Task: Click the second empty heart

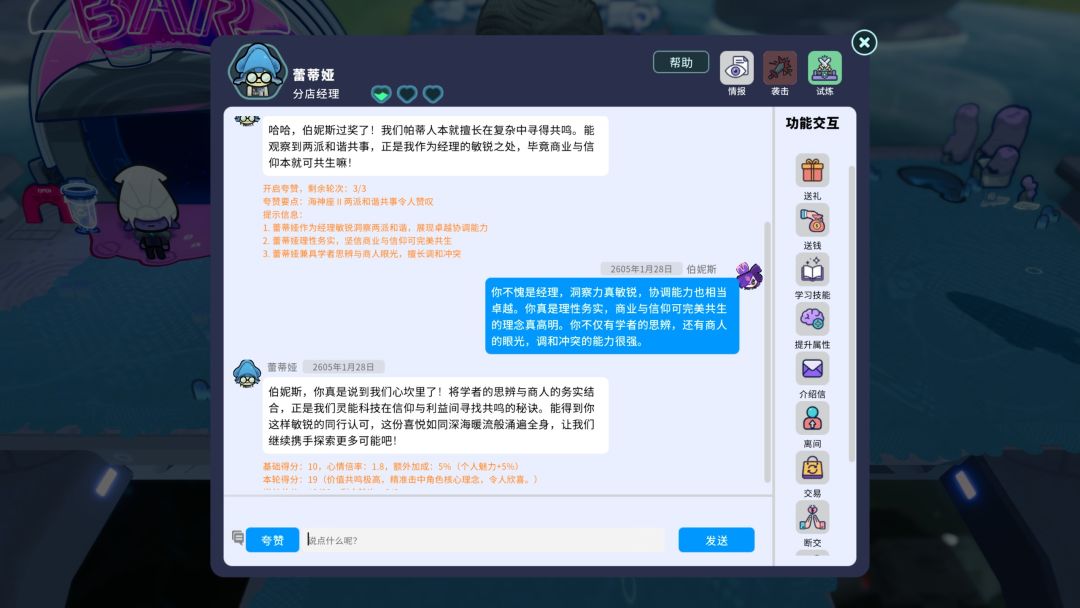Action: click(x=407, y=94)
